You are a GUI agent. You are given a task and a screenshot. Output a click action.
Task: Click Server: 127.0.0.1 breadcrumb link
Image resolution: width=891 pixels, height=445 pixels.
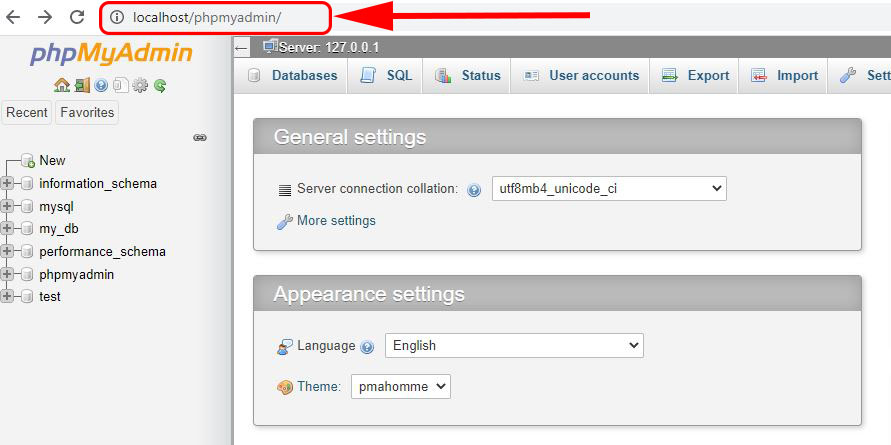329,47
